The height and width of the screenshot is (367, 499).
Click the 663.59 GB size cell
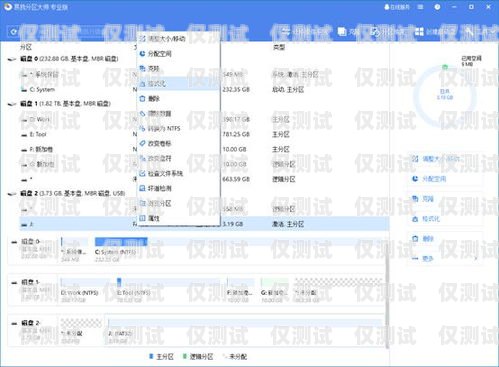[236, 179]
